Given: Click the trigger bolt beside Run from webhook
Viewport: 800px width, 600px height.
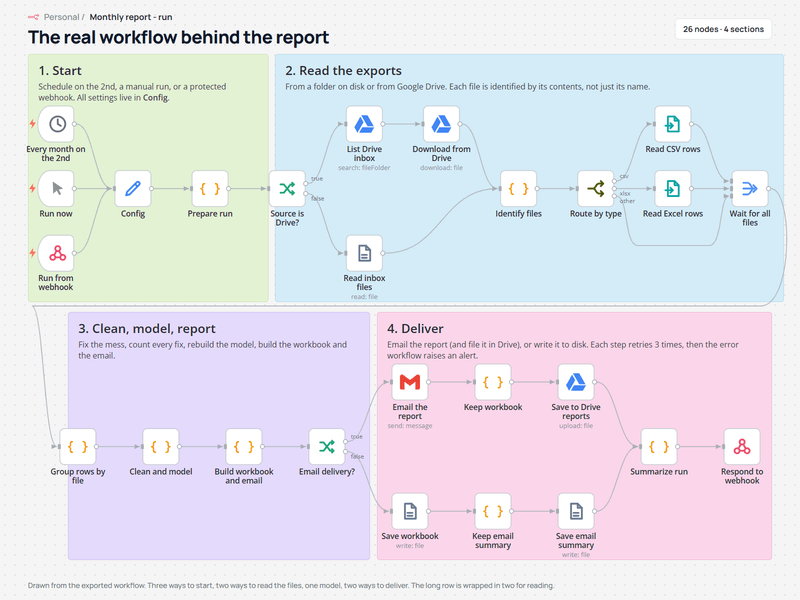Looking at the screenshot, I should coord(32,253).
